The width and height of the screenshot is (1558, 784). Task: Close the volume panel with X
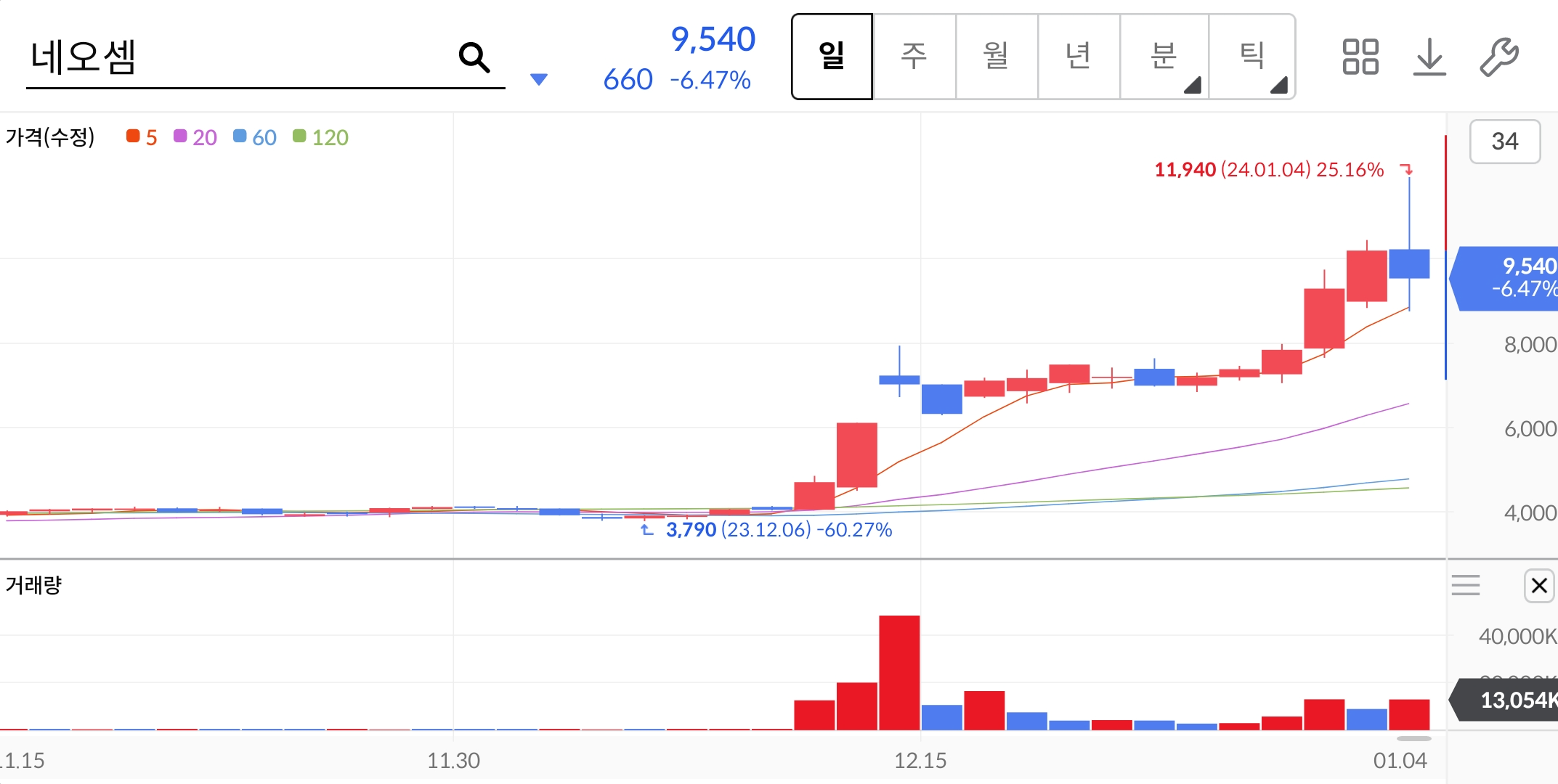coord(1538,585)
